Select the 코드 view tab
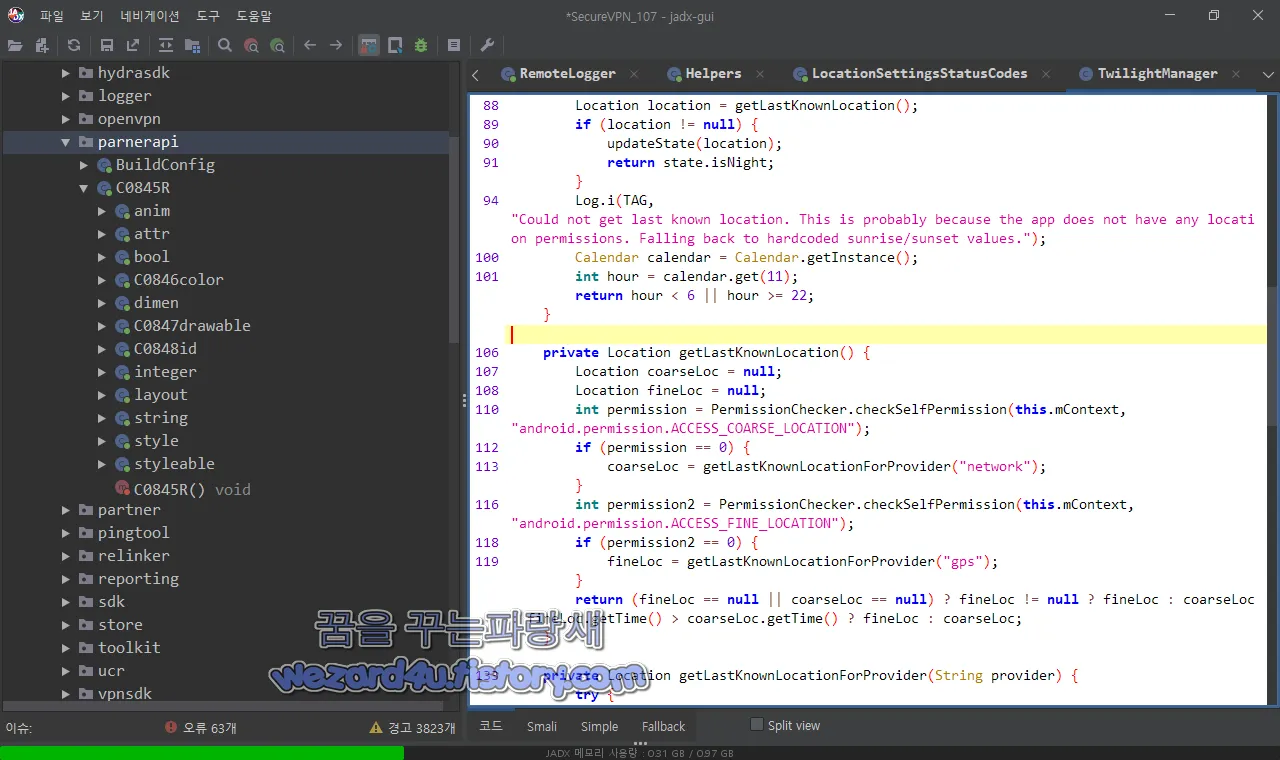This screenshot has width=1280, height=760. point(490,726)
